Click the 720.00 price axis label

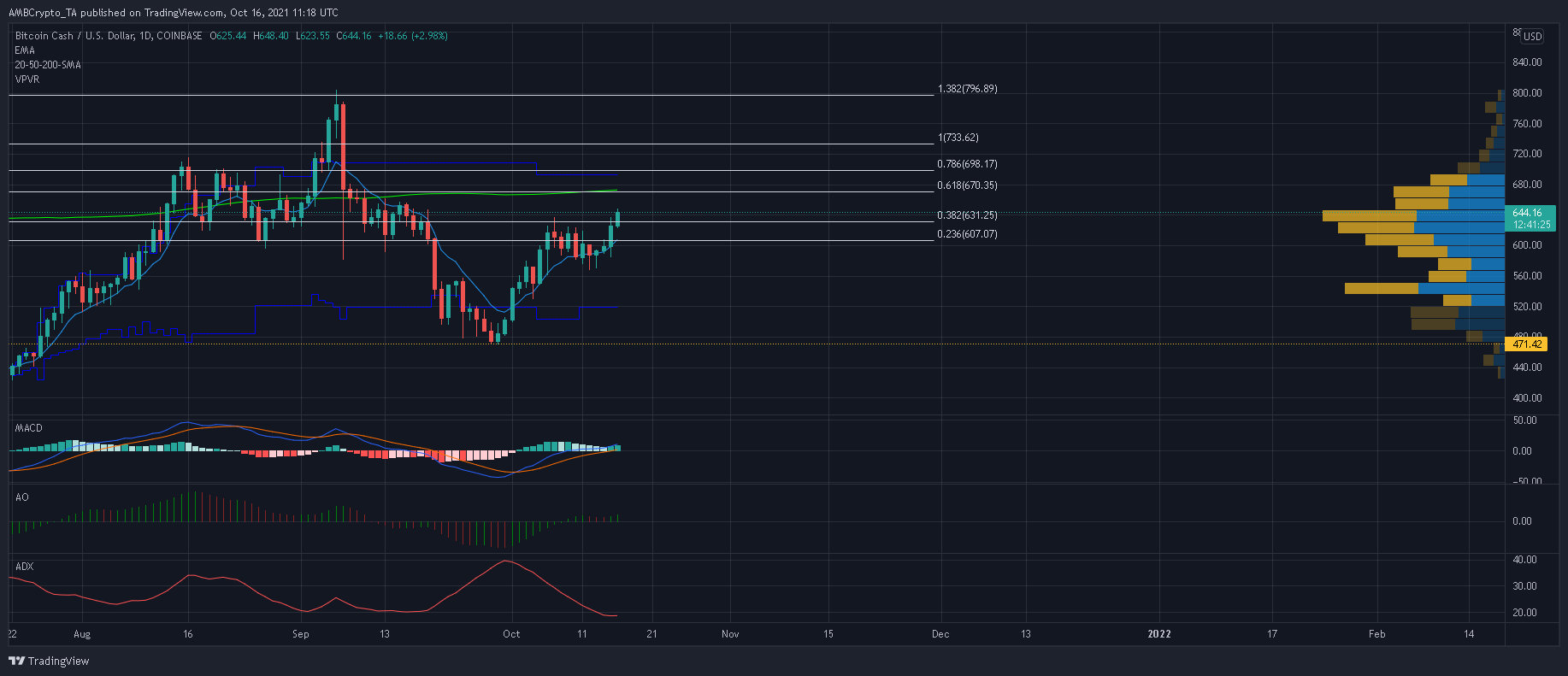pyautogui.click(x=1527, y=154)
